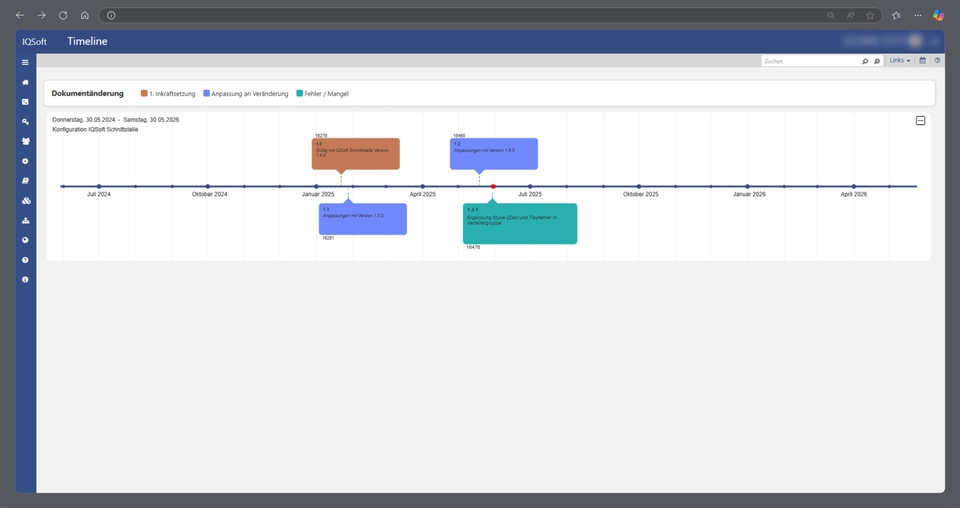The width and height of the screenshot is (960, 508).
Task: Click the date range text Donnerstag, 30.05.2024
Action: (x=84, y=120)
